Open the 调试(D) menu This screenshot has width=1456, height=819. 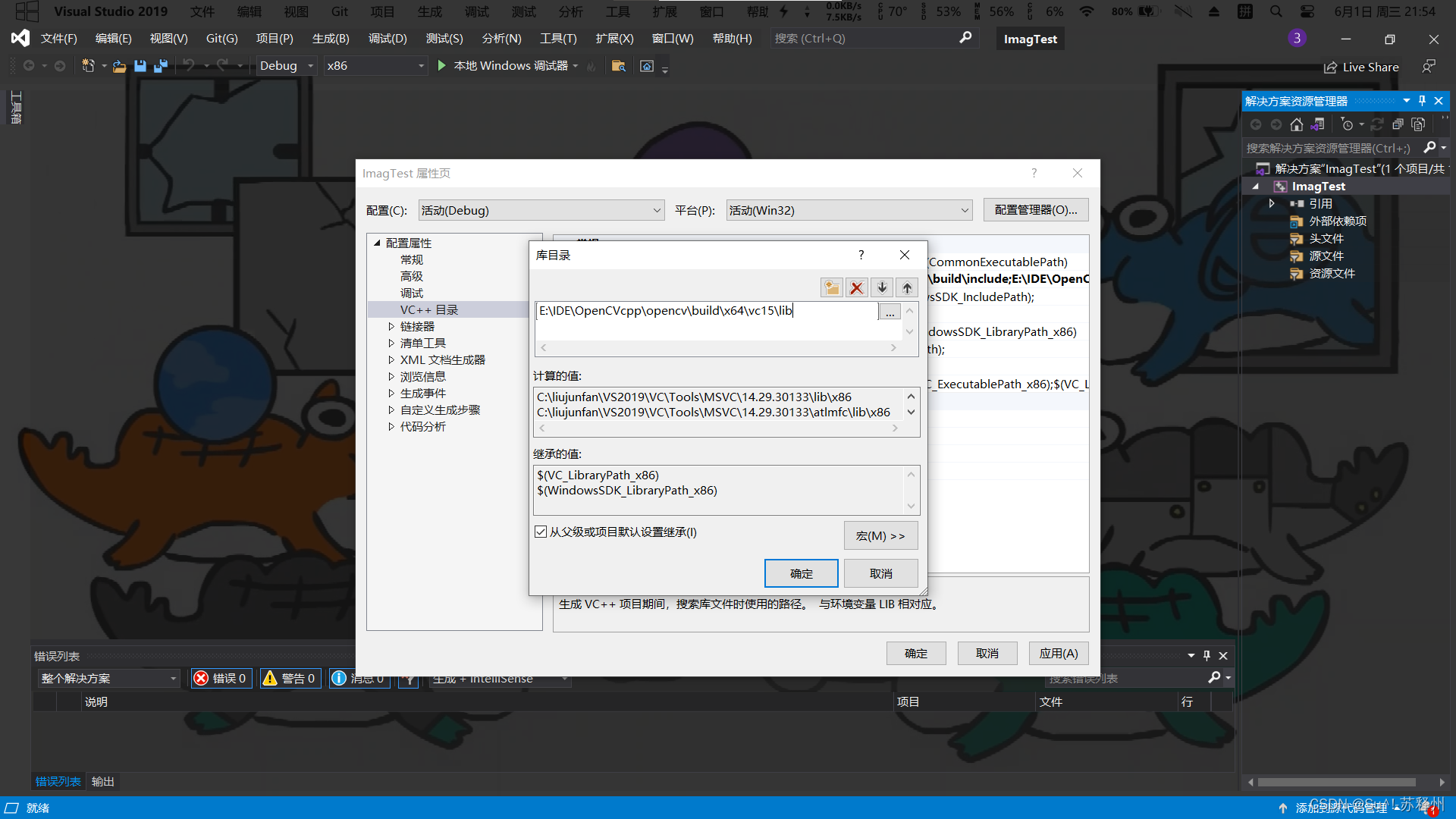pyautogui.click(x=388, y=39)
